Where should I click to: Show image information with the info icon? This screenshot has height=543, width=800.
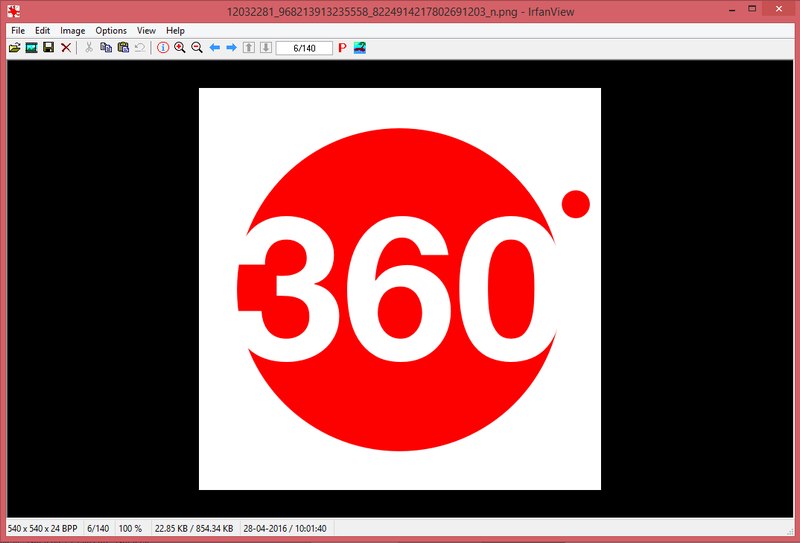pyautogui.click(x=163, y=48)
